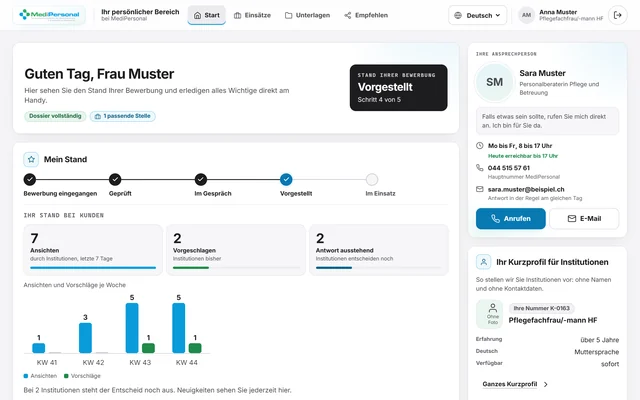The width and height of the screenshot is (640, 400).
Task: Click the globe icon in language selector
Action: (458, 15)
